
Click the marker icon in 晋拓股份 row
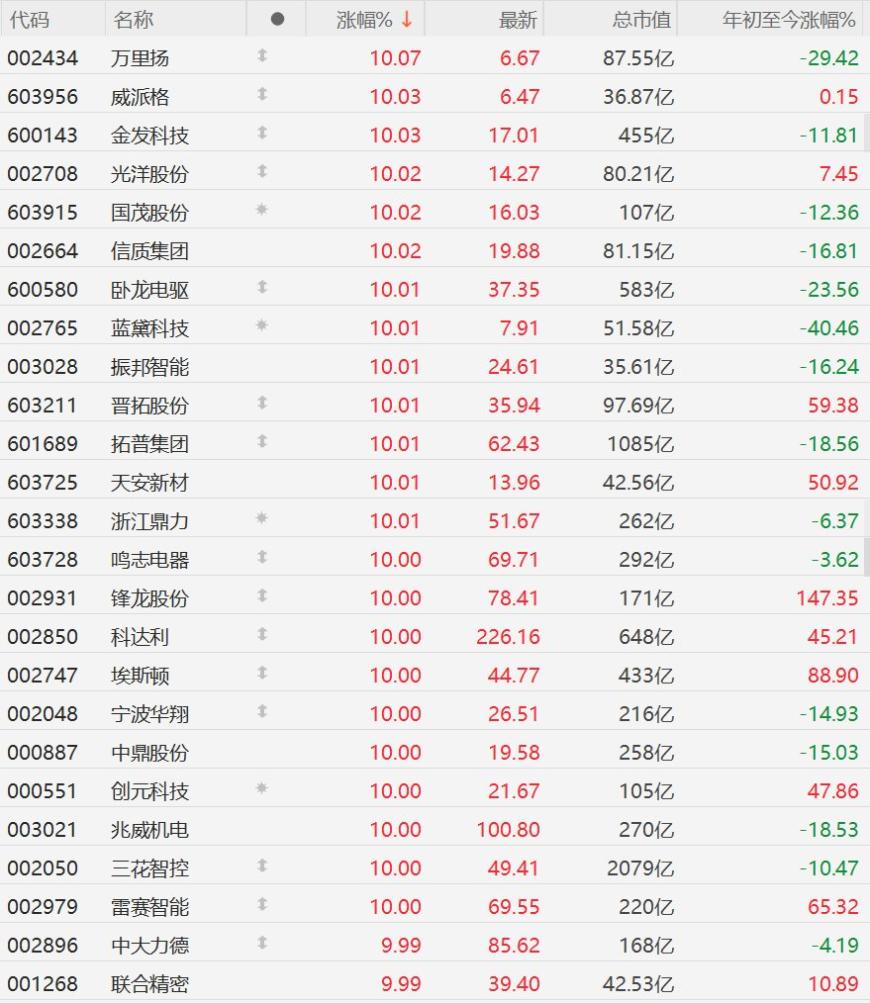point(262,402)
